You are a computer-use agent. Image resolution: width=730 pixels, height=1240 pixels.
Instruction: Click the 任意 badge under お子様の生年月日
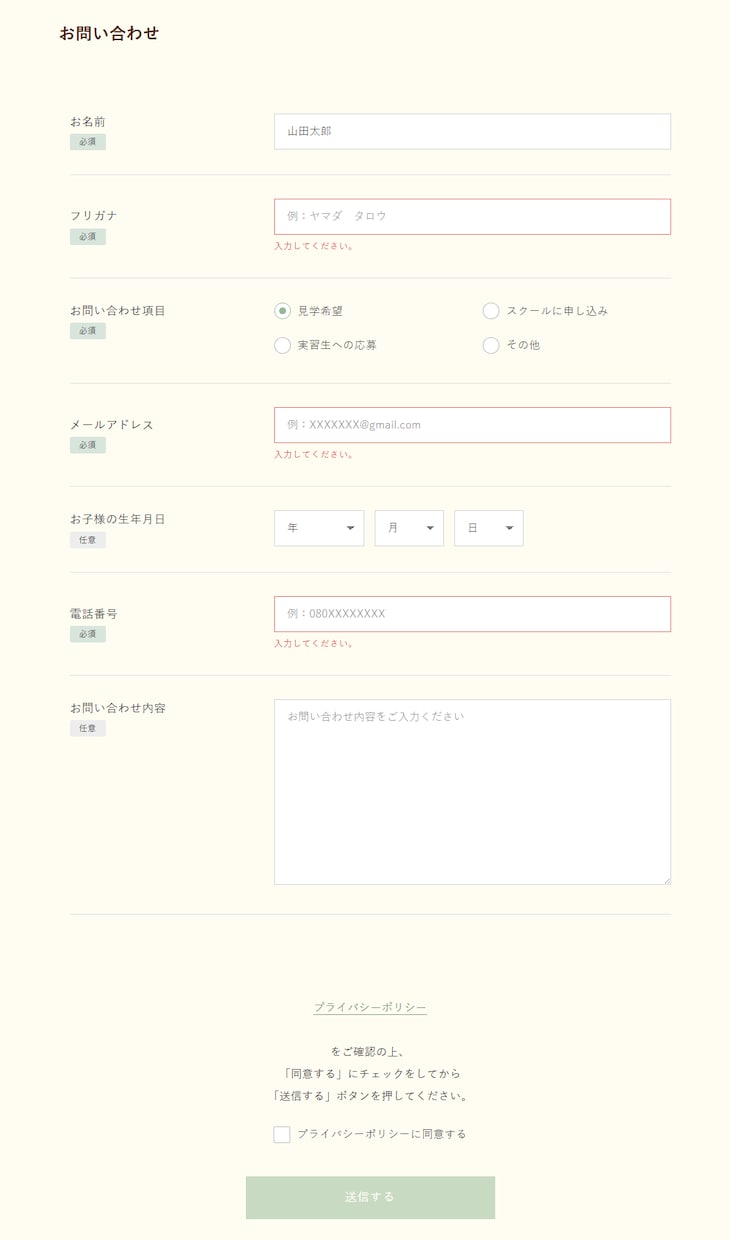pos(88,540)
